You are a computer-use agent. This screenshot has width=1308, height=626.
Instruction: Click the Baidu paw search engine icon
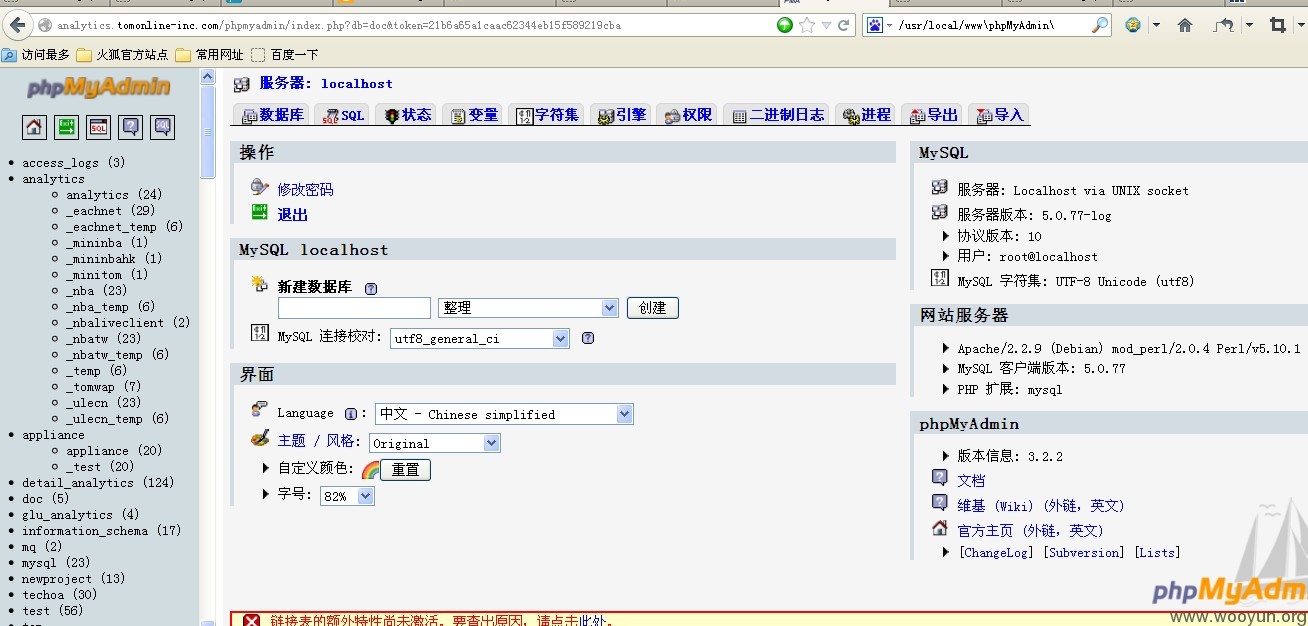pyautogui.click(x=875, y=25)
